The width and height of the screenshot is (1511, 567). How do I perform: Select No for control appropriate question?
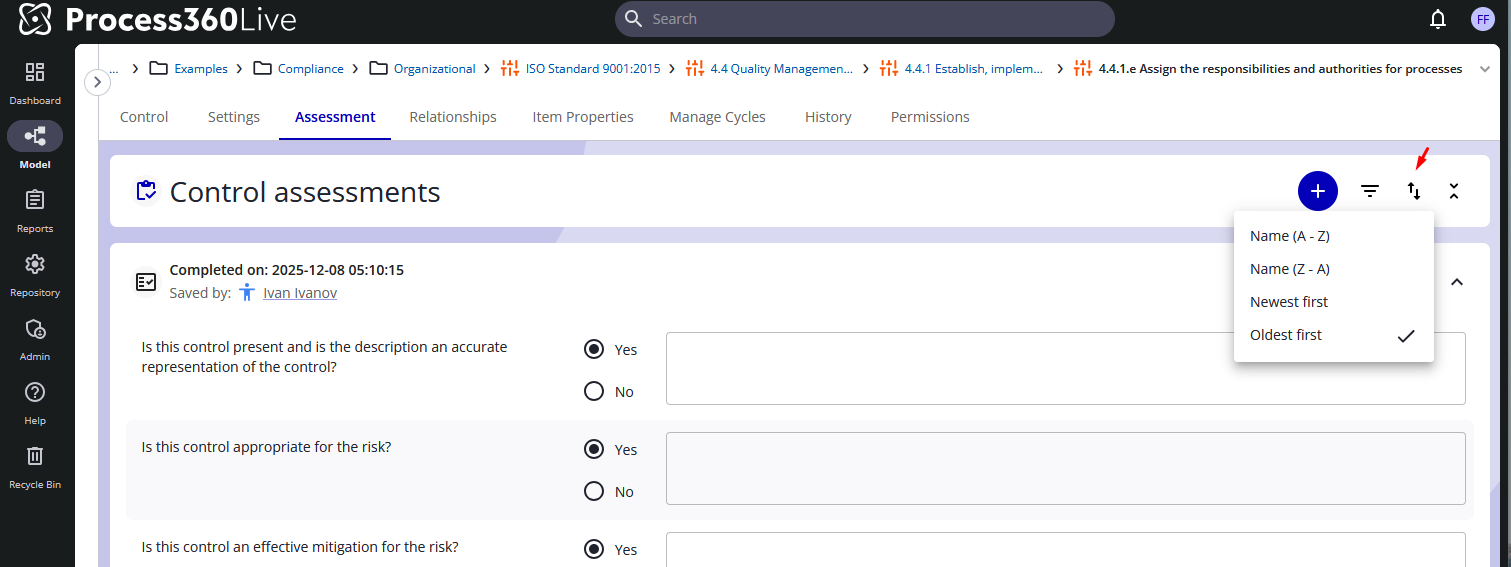[x=594, y=491]
